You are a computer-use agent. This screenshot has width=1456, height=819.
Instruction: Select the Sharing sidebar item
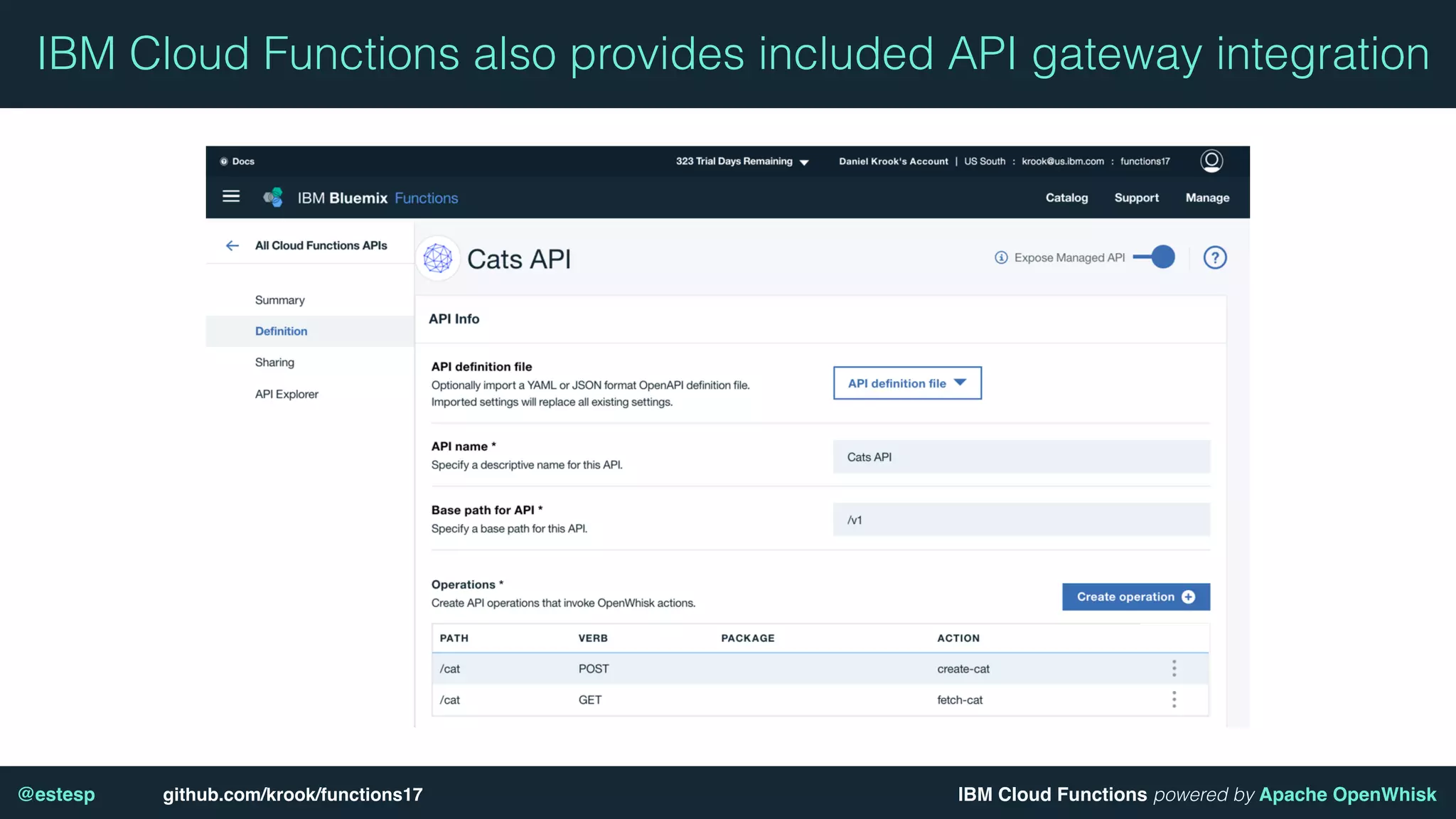(x=274, y=363)
